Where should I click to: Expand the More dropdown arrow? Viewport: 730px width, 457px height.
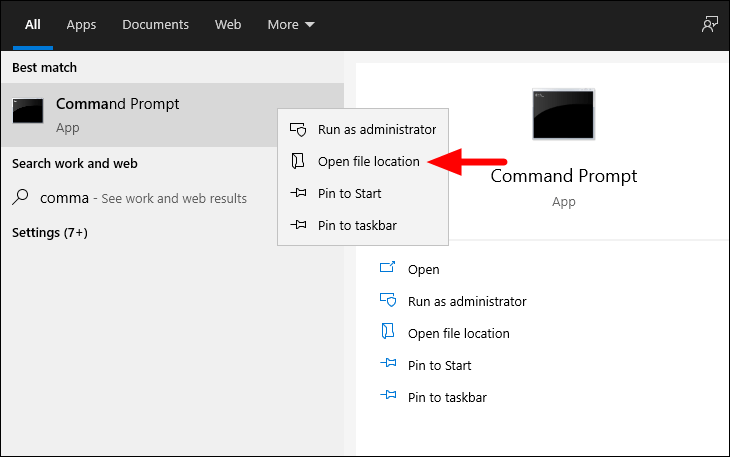click(x=310, y=24)
